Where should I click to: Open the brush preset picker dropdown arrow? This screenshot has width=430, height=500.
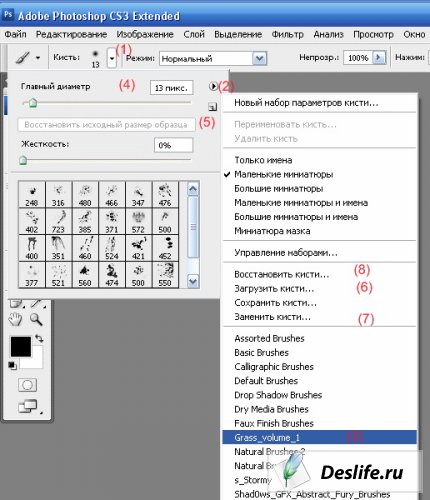pos(112,58)
